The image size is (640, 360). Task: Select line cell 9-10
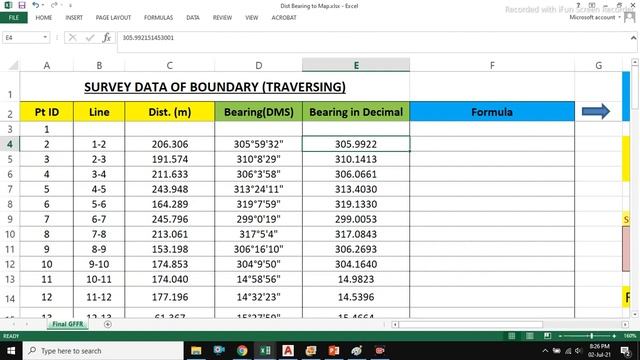click(99, 264)
